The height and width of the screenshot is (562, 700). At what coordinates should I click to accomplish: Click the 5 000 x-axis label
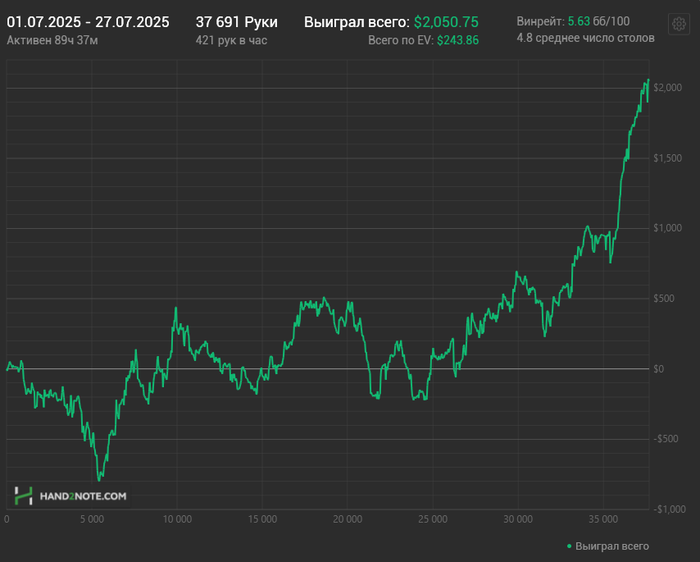click(92, 520)
